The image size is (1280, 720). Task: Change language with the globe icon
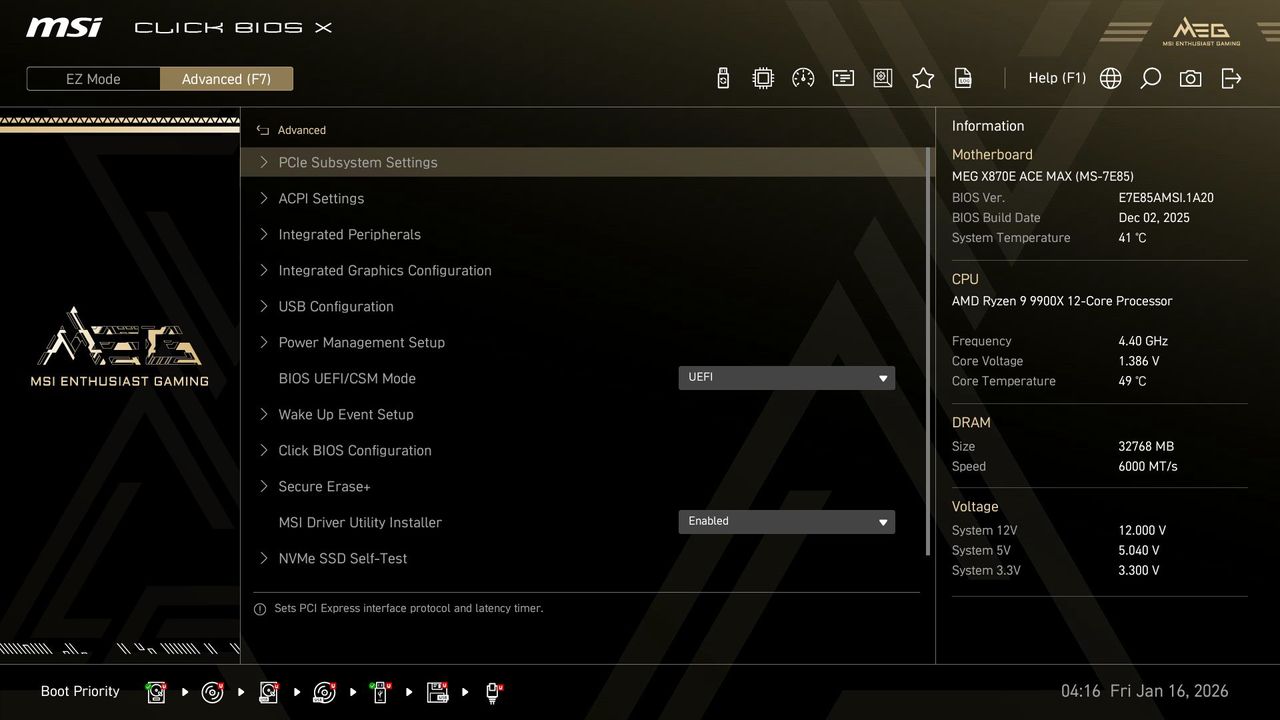(x=1110, y=78)
